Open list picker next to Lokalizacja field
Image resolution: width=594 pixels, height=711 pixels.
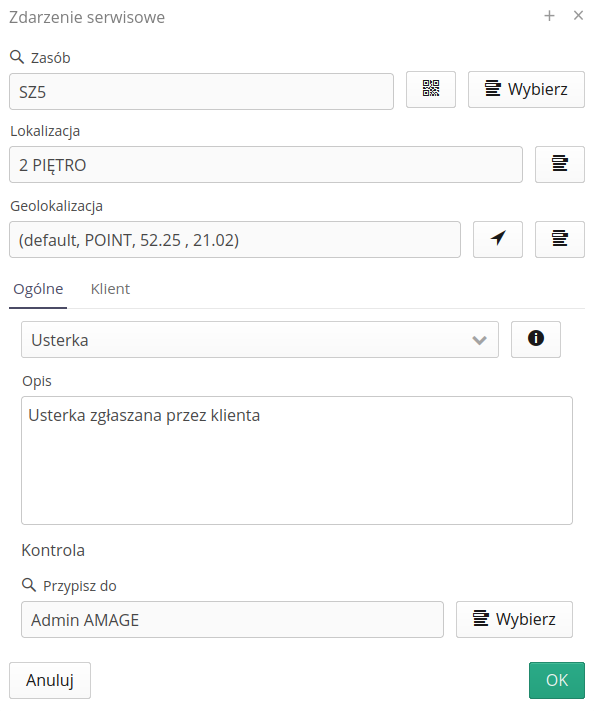pos(560,164)
